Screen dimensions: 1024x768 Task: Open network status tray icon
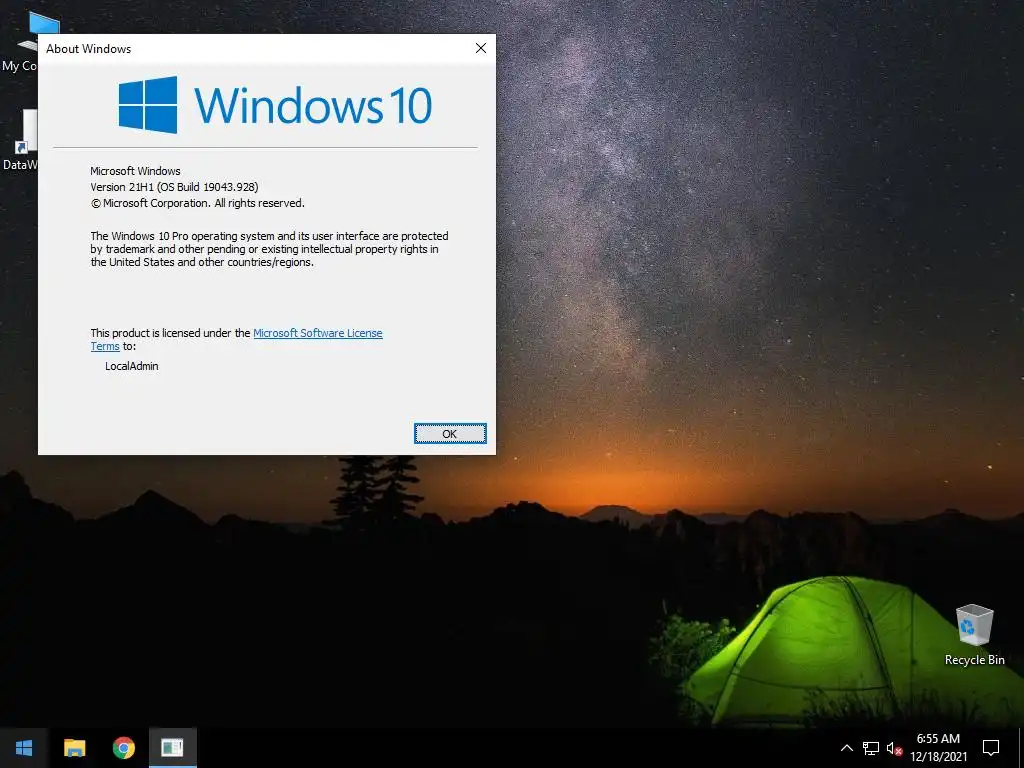pos(871,748)
